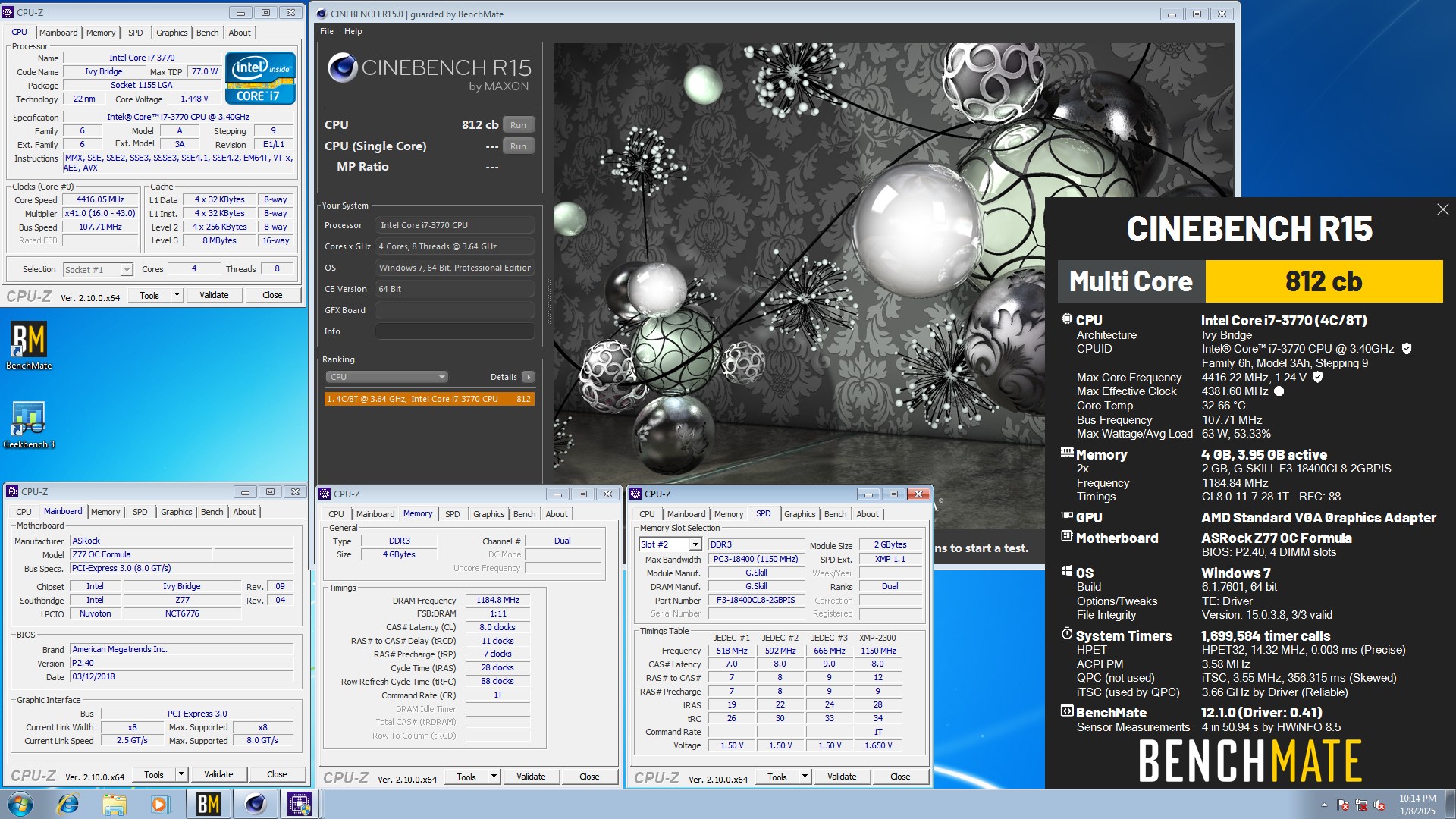Image resolution: width=1456 pixels, height=819 pixels.
Task: Open the Geekbench 3 desktop shortcut icon
Action: pyautogui.click(x=29, y=425)
